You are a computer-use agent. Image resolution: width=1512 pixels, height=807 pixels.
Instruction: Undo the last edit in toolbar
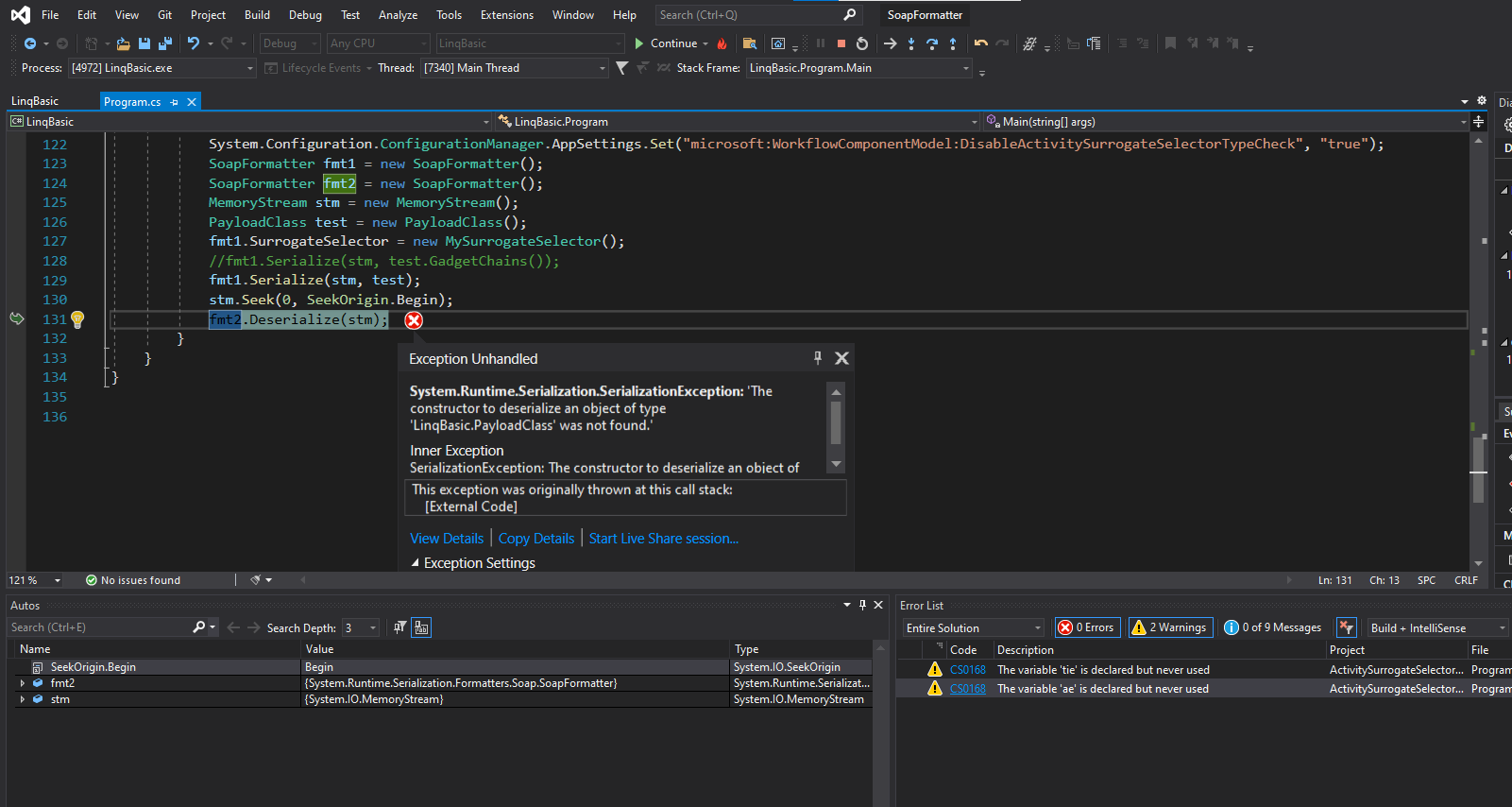pyautogui.click(x=194, y=43)
